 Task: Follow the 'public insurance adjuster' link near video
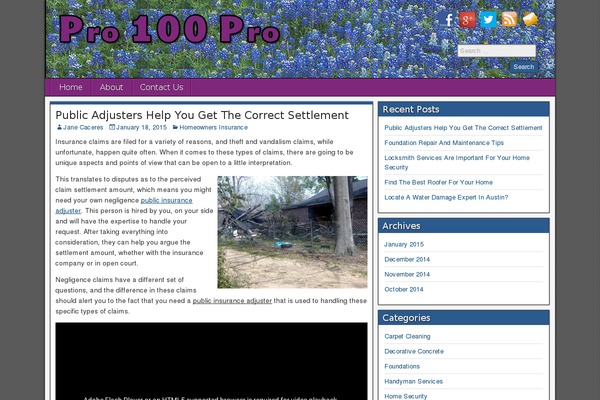[232, 301]
